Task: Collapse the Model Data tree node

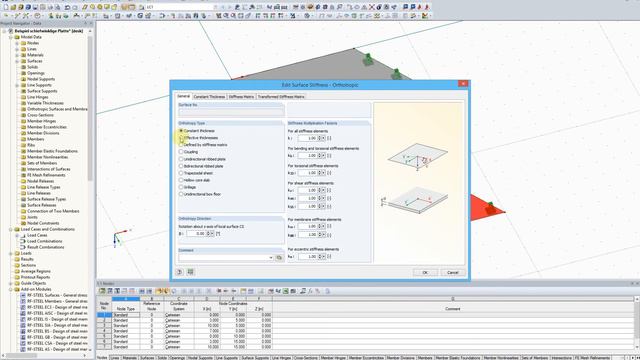Action: click(11, 37)
